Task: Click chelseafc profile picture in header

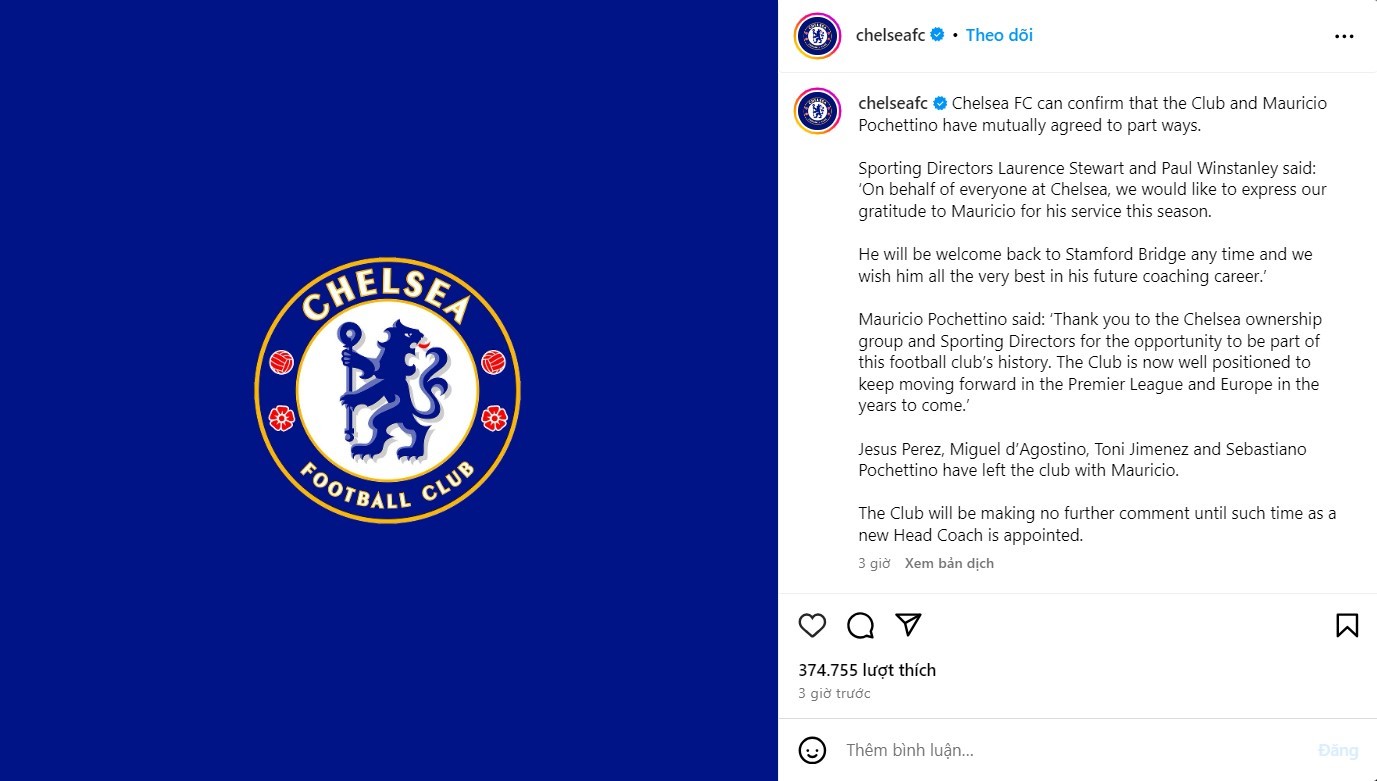Action: click(817, 36)
